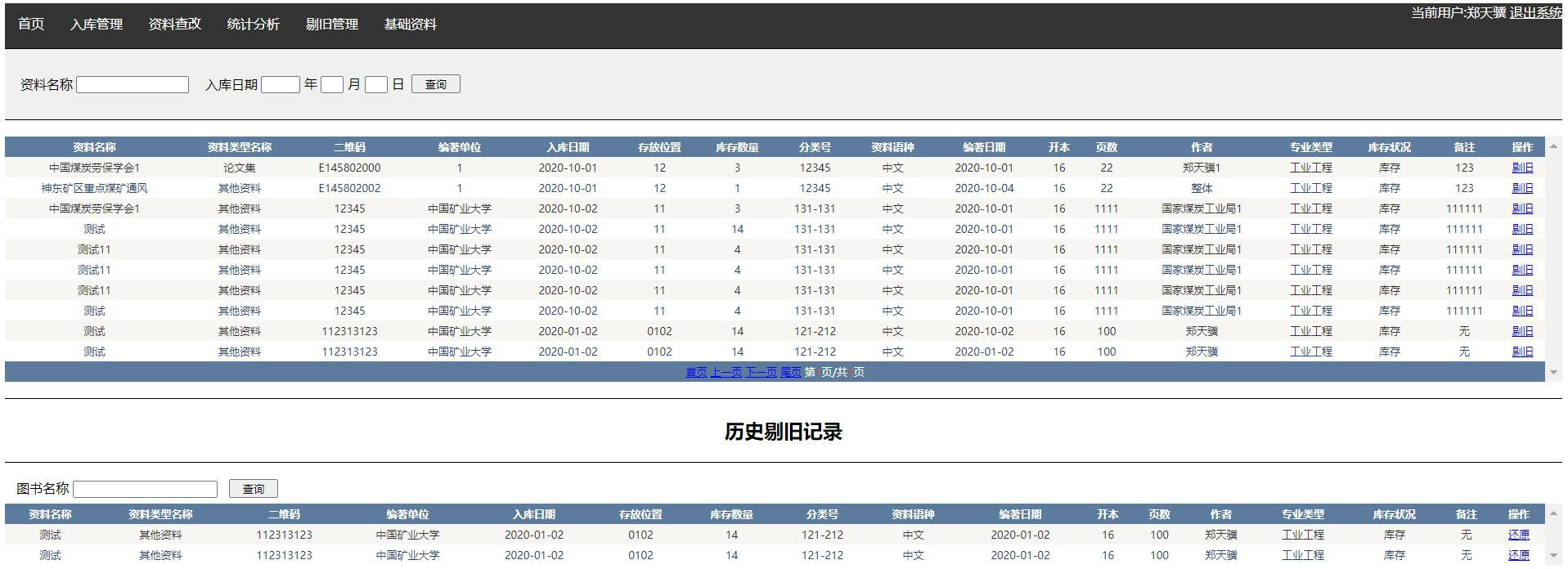The image size is (1568, 569).
Task: Log out via the 退出系统 link
Action: click(x=1534, y=13)
